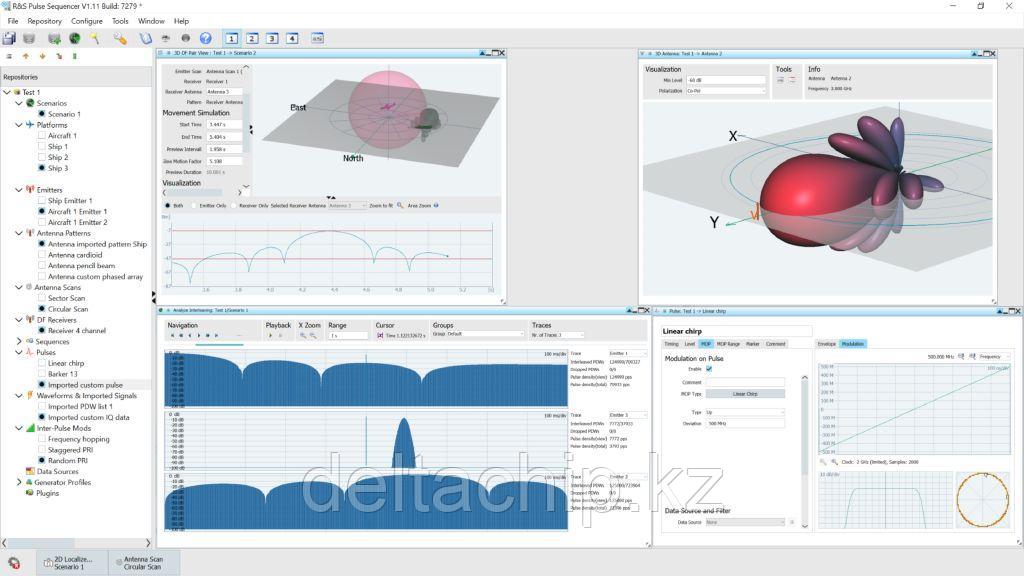Toggle the Antenna cardioid checkbox
Viewport: 1024px width, 576px height.
click(42, 255)
